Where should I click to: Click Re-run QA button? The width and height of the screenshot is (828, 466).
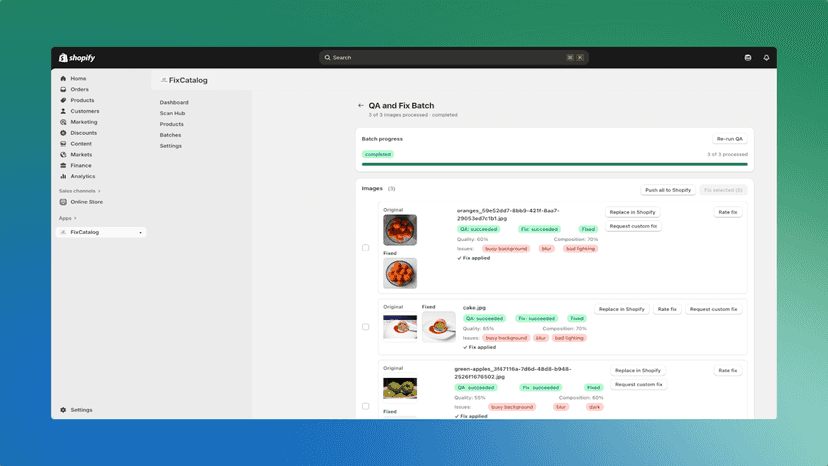(x=729, y=139)
